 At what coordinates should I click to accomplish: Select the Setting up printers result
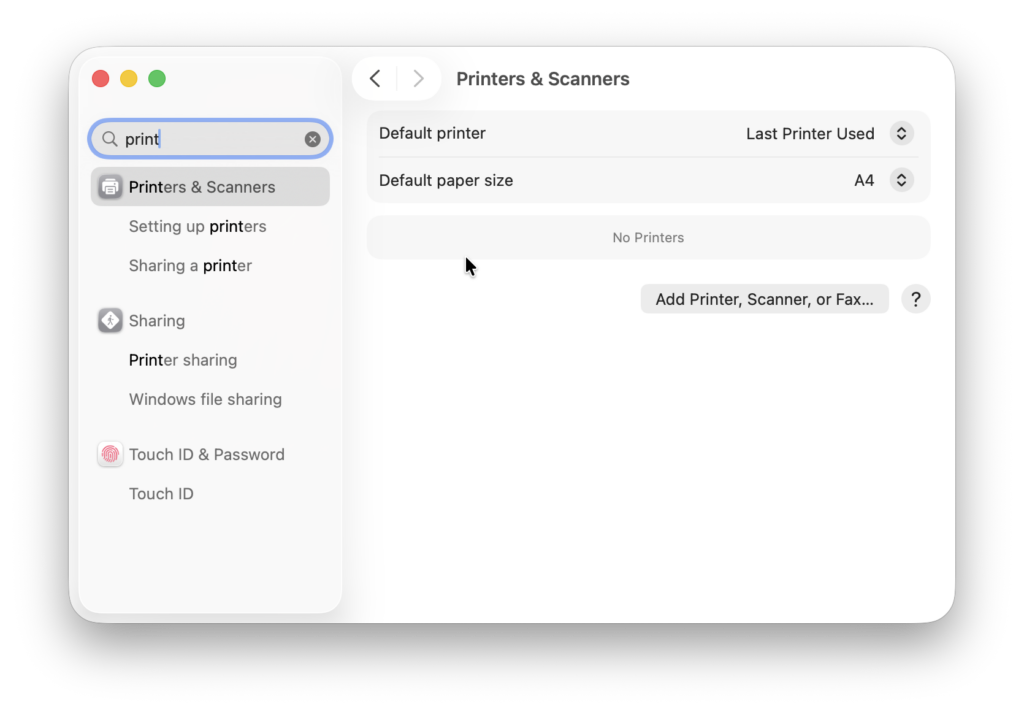click(x=197, y=226)
